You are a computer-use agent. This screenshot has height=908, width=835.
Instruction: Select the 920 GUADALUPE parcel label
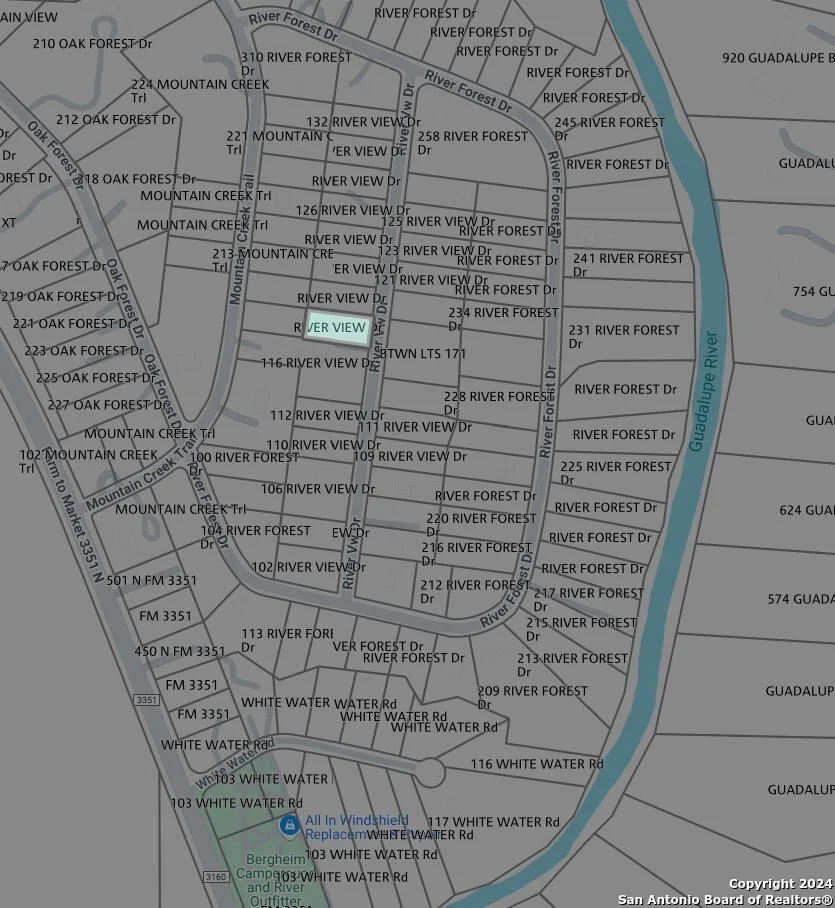(778, 58)
